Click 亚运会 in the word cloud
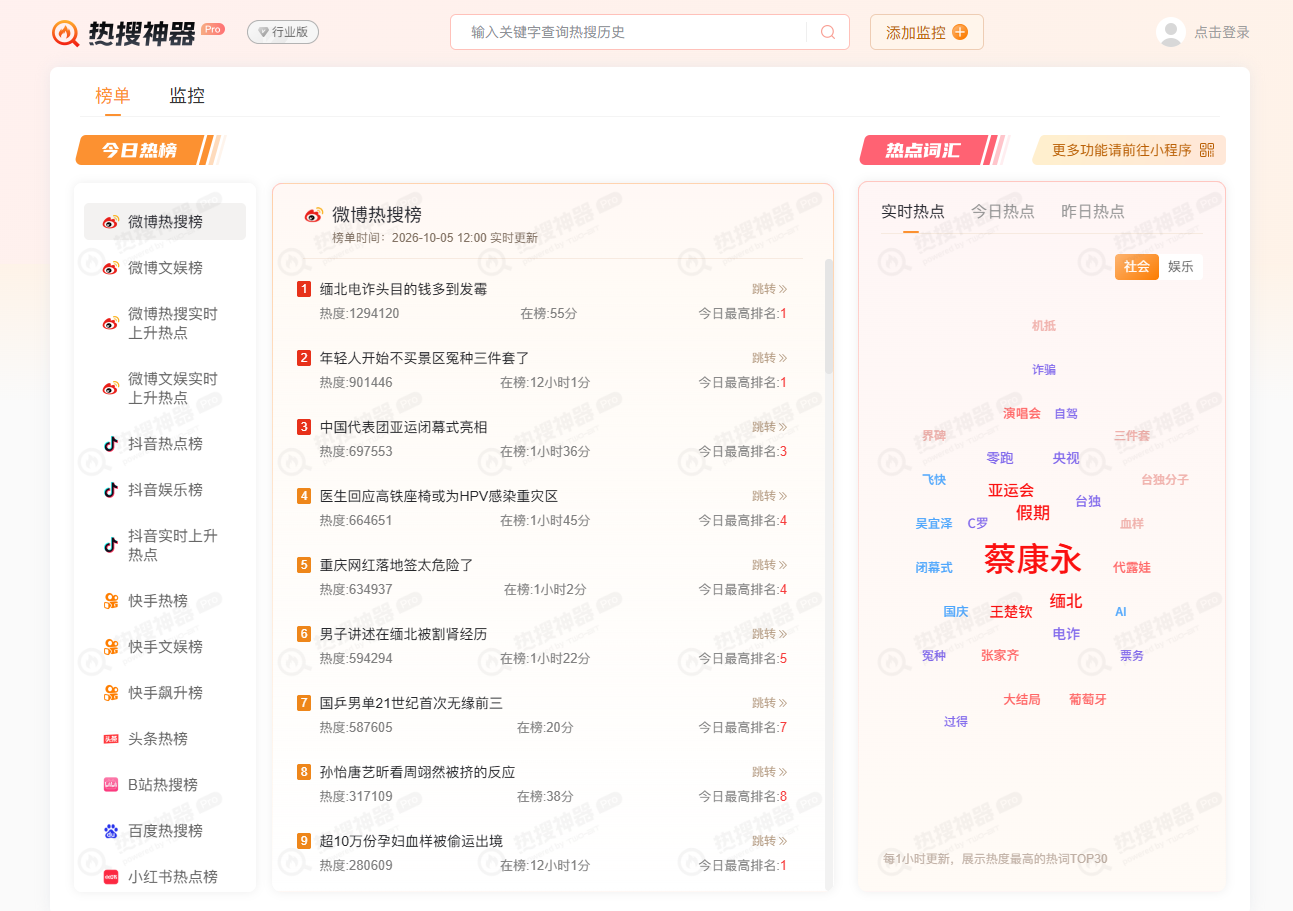The image size is (1293, 911). [x=1011, y=490]
